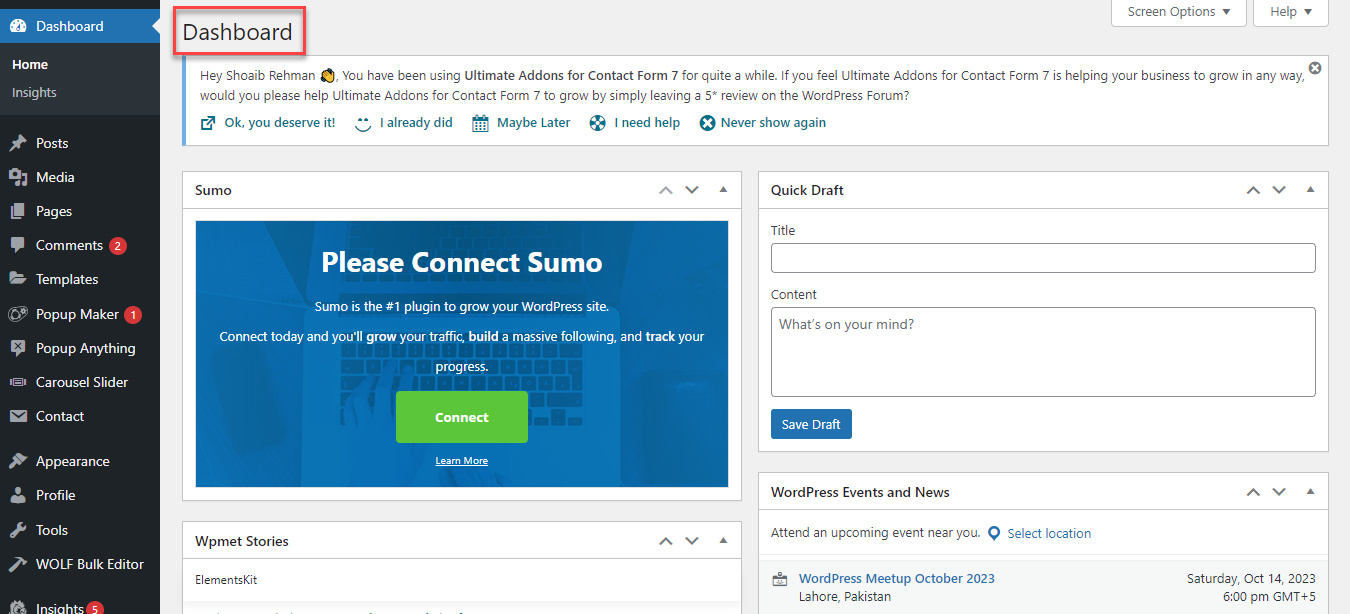The width and height of the screenshot is (1350, 614).
Task: Click the Profile user icon
Action: point(18,495)
